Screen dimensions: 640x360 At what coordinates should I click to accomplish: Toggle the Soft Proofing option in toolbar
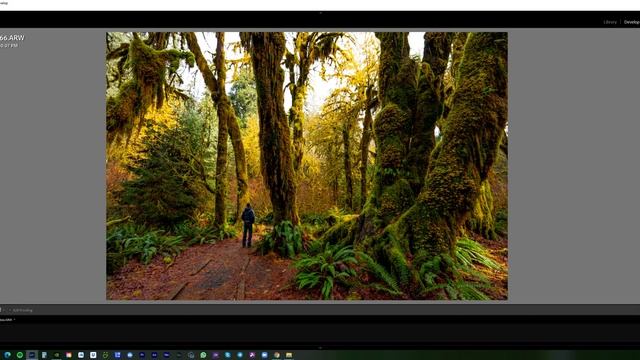pyautogui.click(x=22, y=310)
